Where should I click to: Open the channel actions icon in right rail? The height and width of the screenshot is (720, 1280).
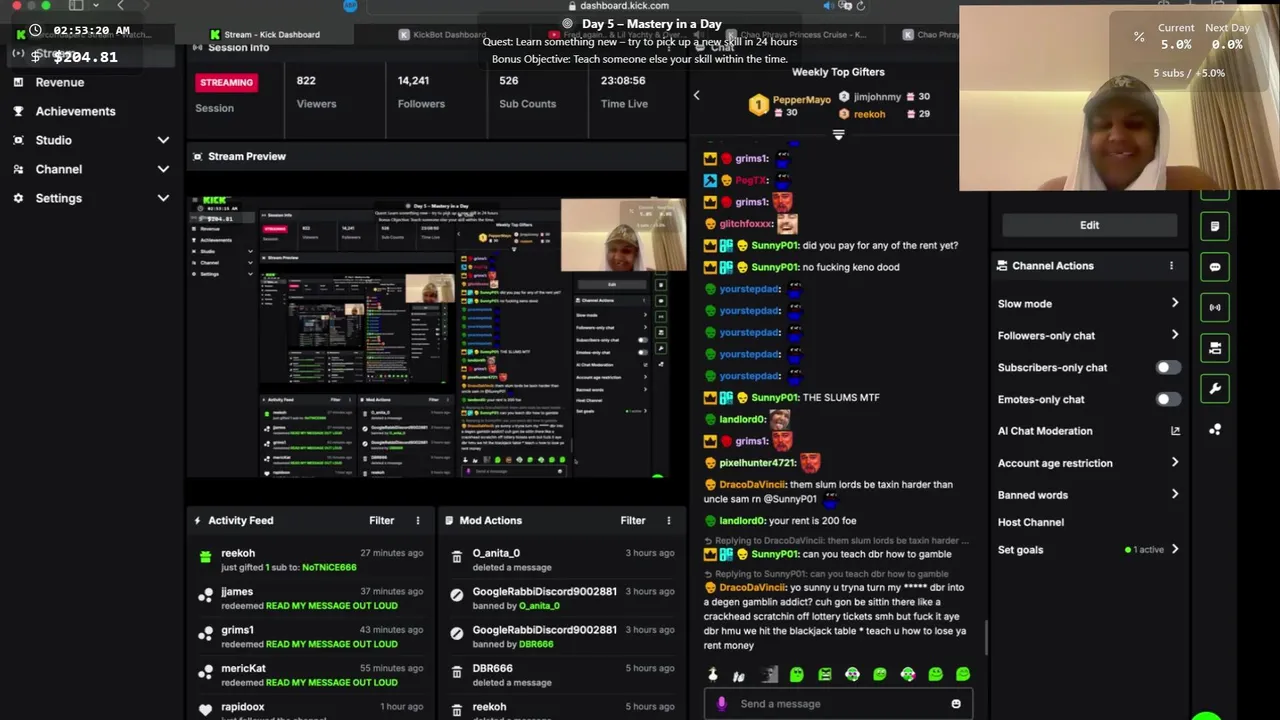click(1215, 348)
